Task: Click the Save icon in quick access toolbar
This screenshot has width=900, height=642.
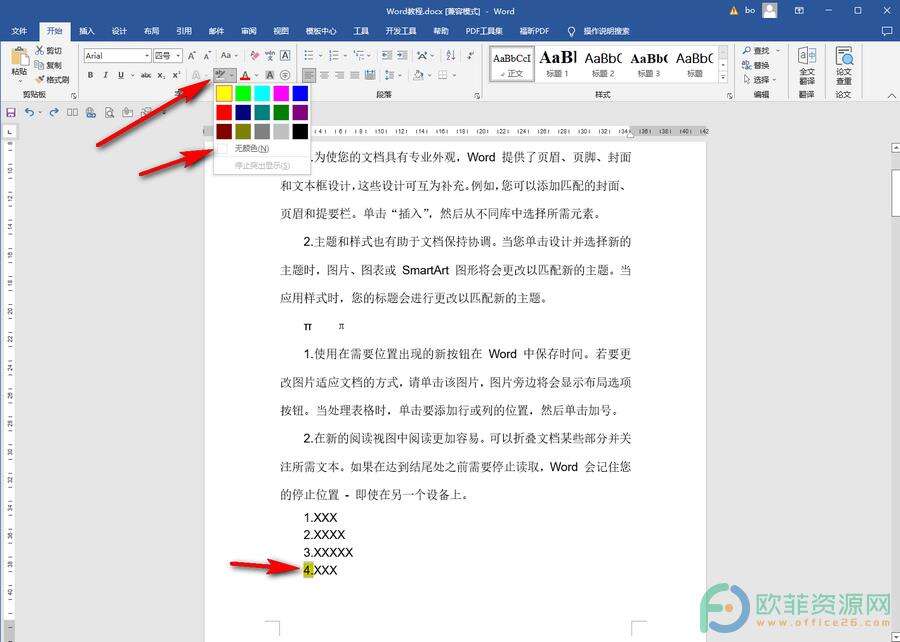Action: (x=10, y=112)
